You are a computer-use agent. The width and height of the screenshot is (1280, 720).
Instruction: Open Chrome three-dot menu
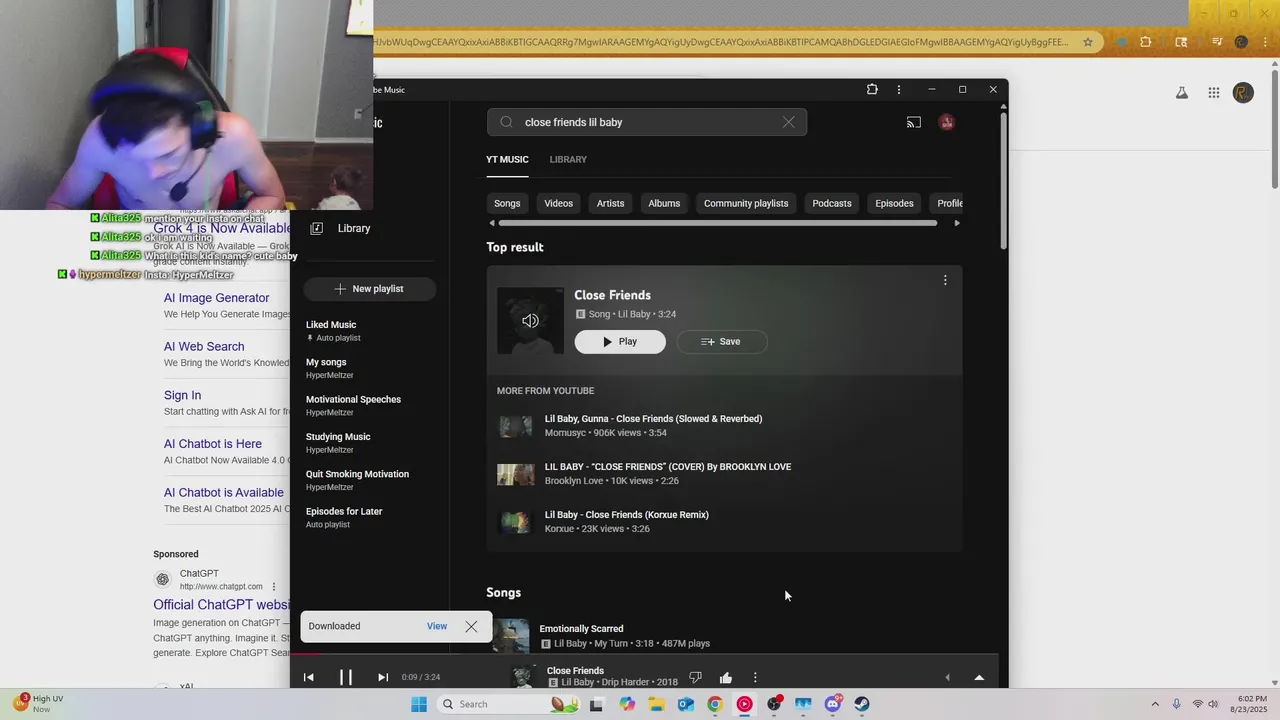(1266, 42)
